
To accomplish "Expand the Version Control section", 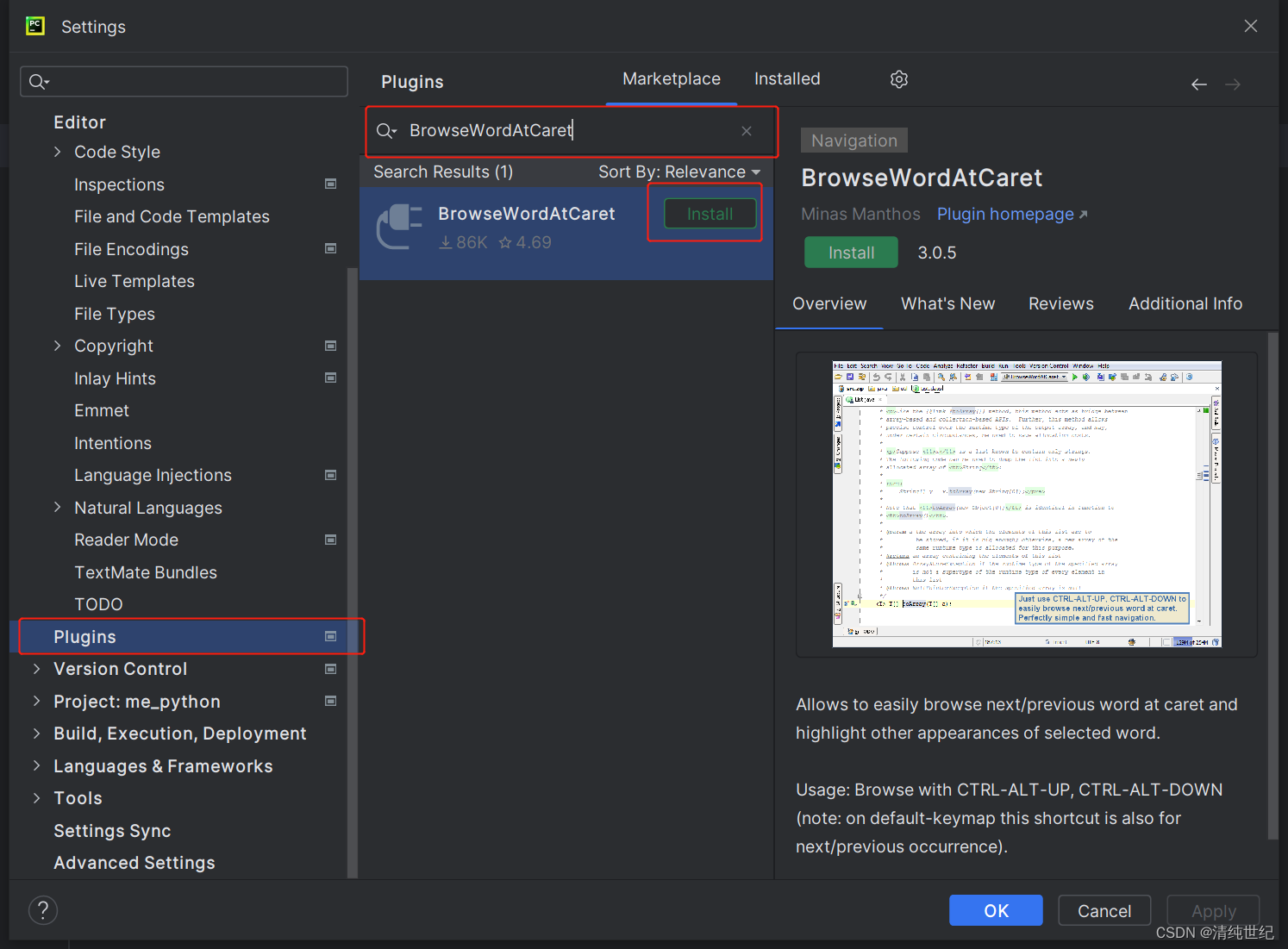I will (x=36, y=669).
